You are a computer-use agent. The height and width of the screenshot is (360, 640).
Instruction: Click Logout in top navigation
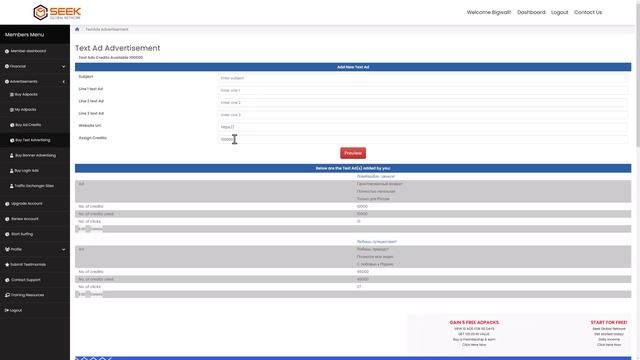pos(560,12)
